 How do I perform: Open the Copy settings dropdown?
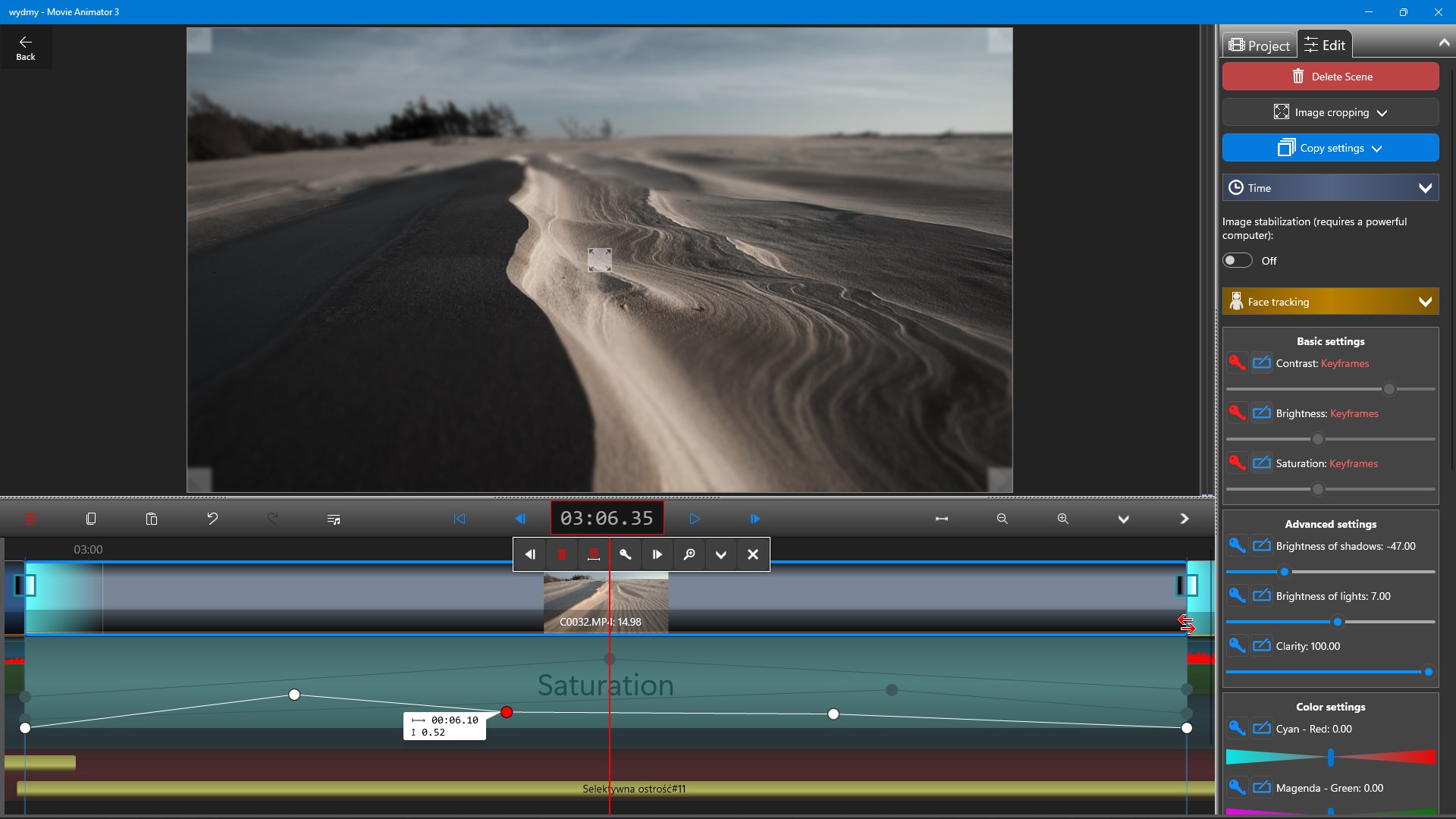(x=1330, y=148)
